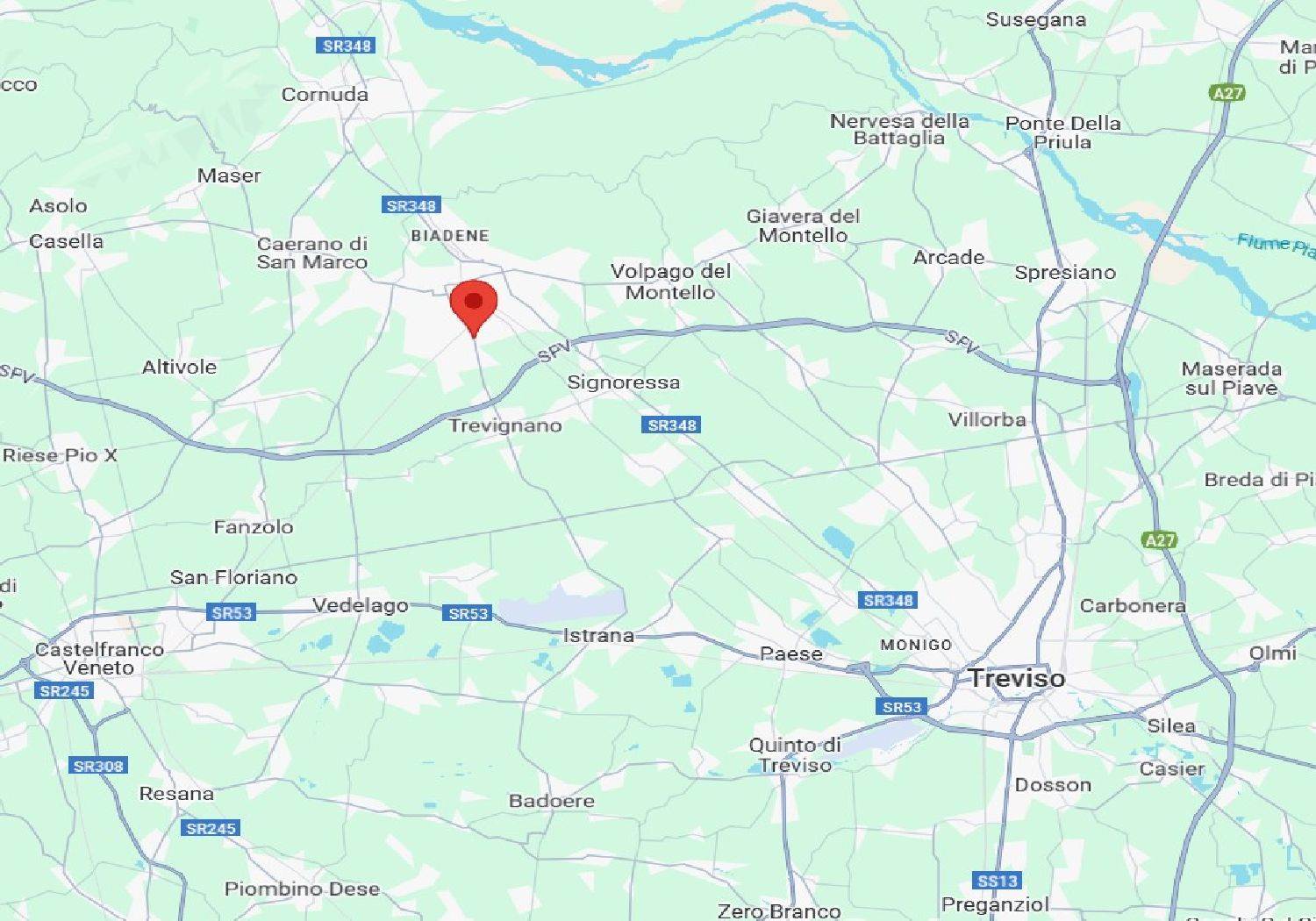This screenshot has width=1316, height=921.
Task: Click the Quinto di Treviso label
Action: point(795,754)
